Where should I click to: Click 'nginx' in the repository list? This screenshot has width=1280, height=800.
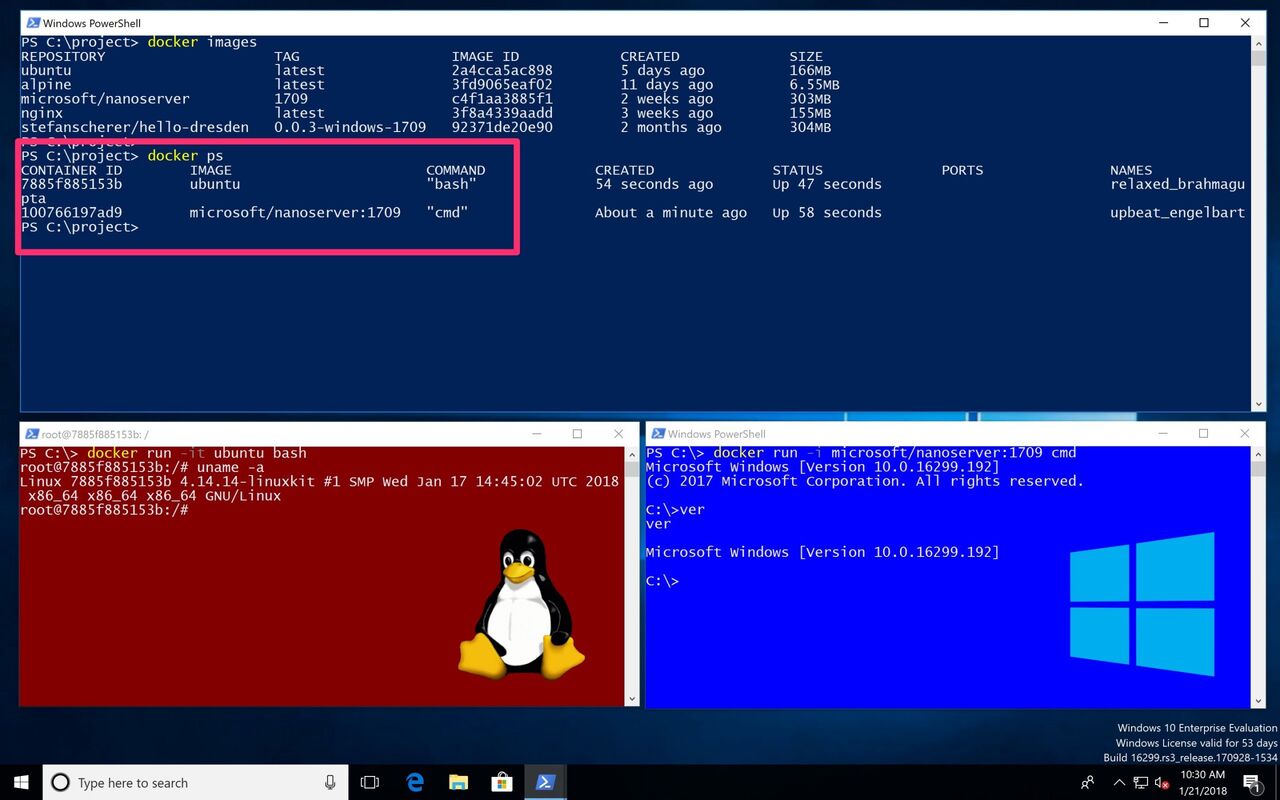pos(42,113)
